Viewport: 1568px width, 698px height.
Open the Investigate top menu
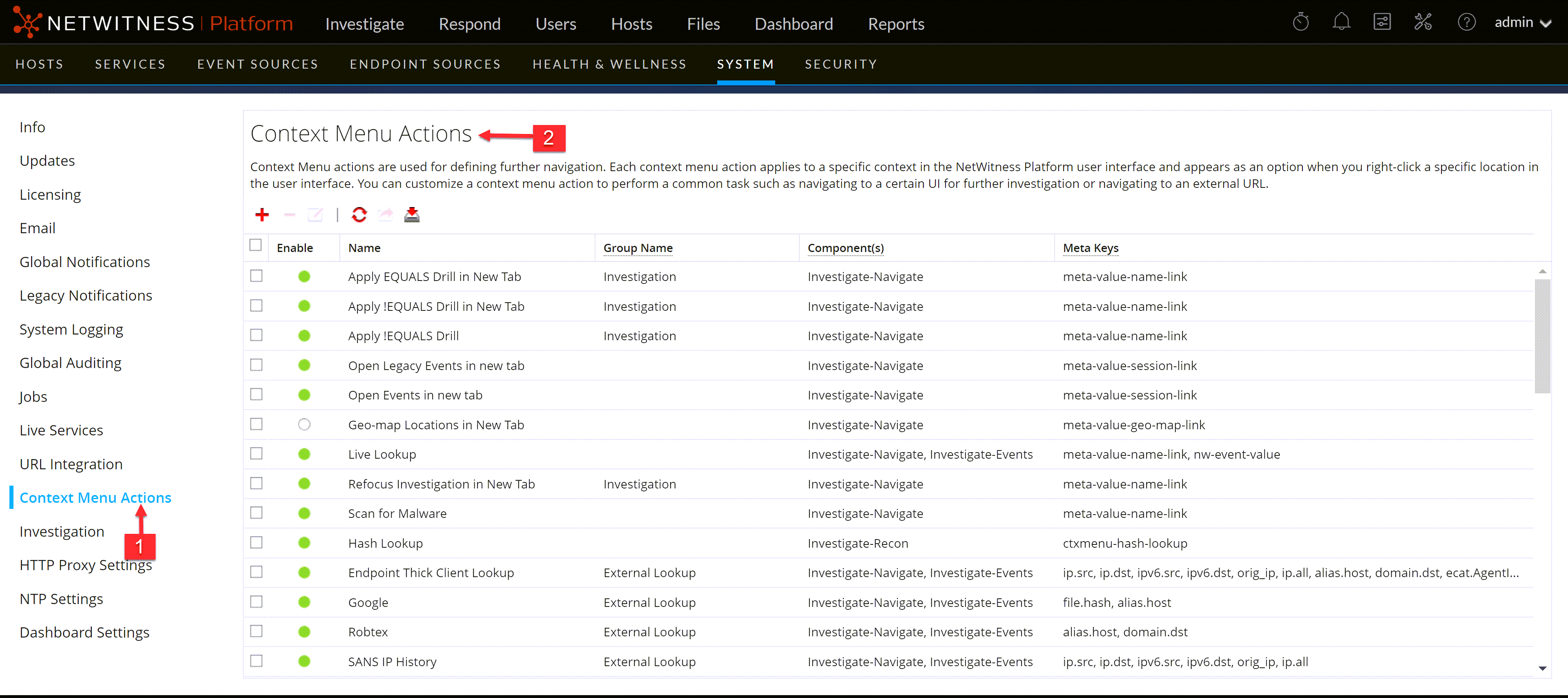click(x=364, y=24)
